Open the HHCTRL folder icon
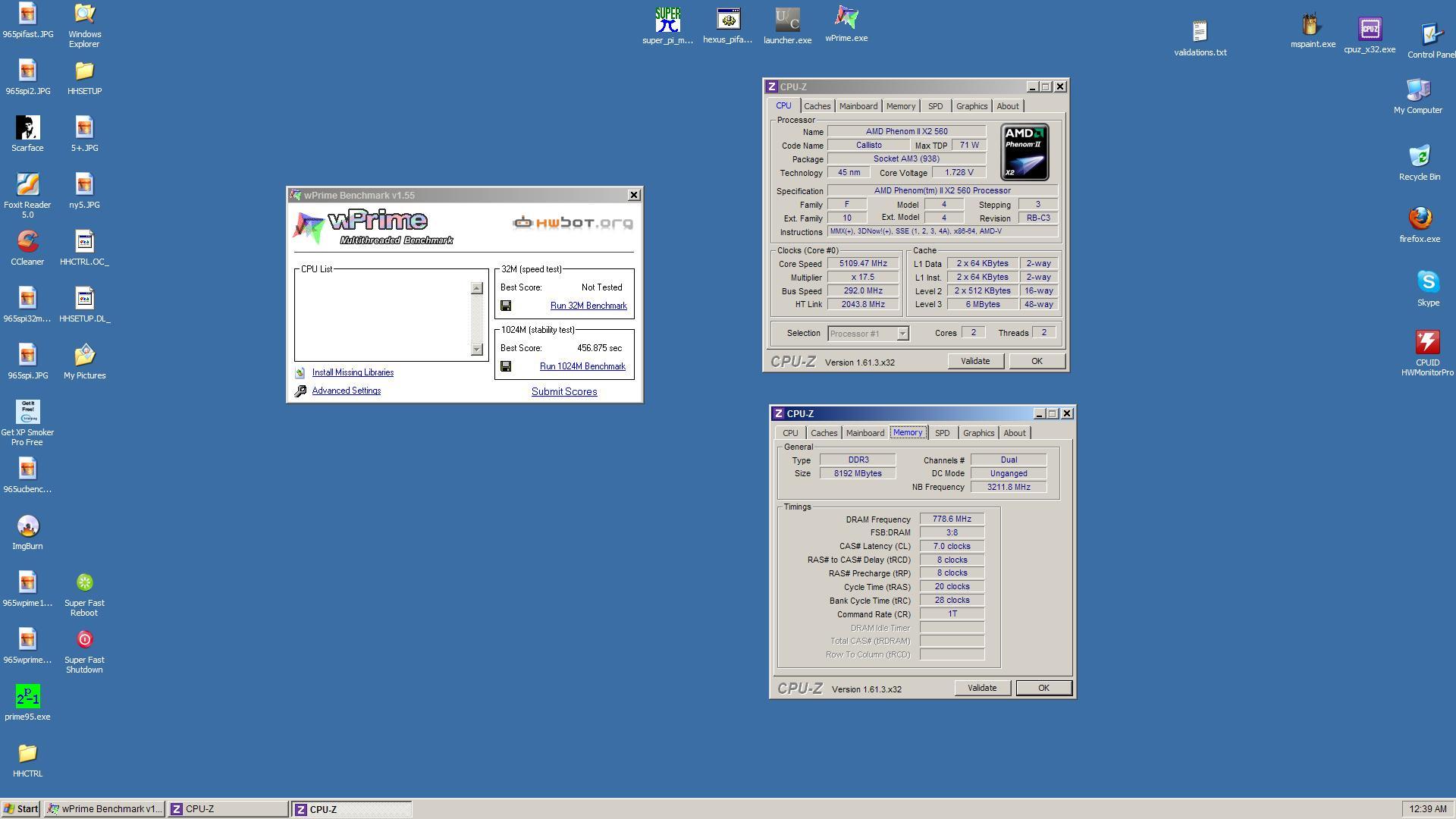This screenshot has height=819, width=1456. tap(27, 760)
